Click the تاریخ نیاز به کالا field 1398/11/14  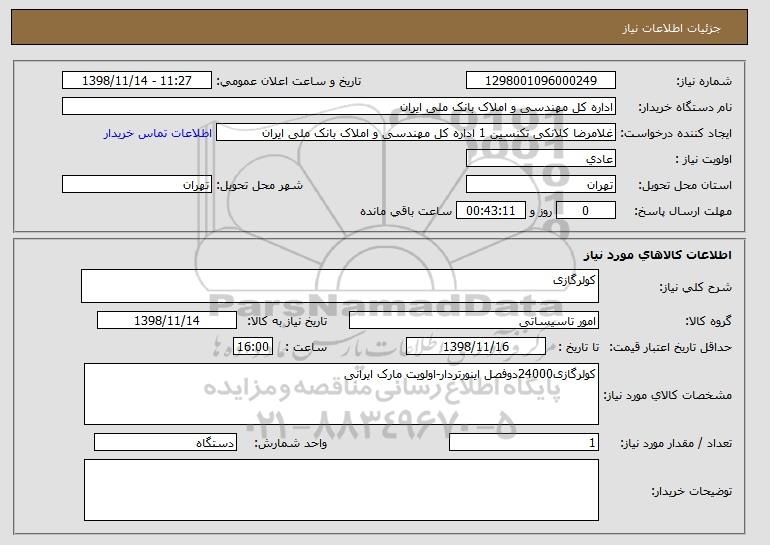click(x=167, y=321)
